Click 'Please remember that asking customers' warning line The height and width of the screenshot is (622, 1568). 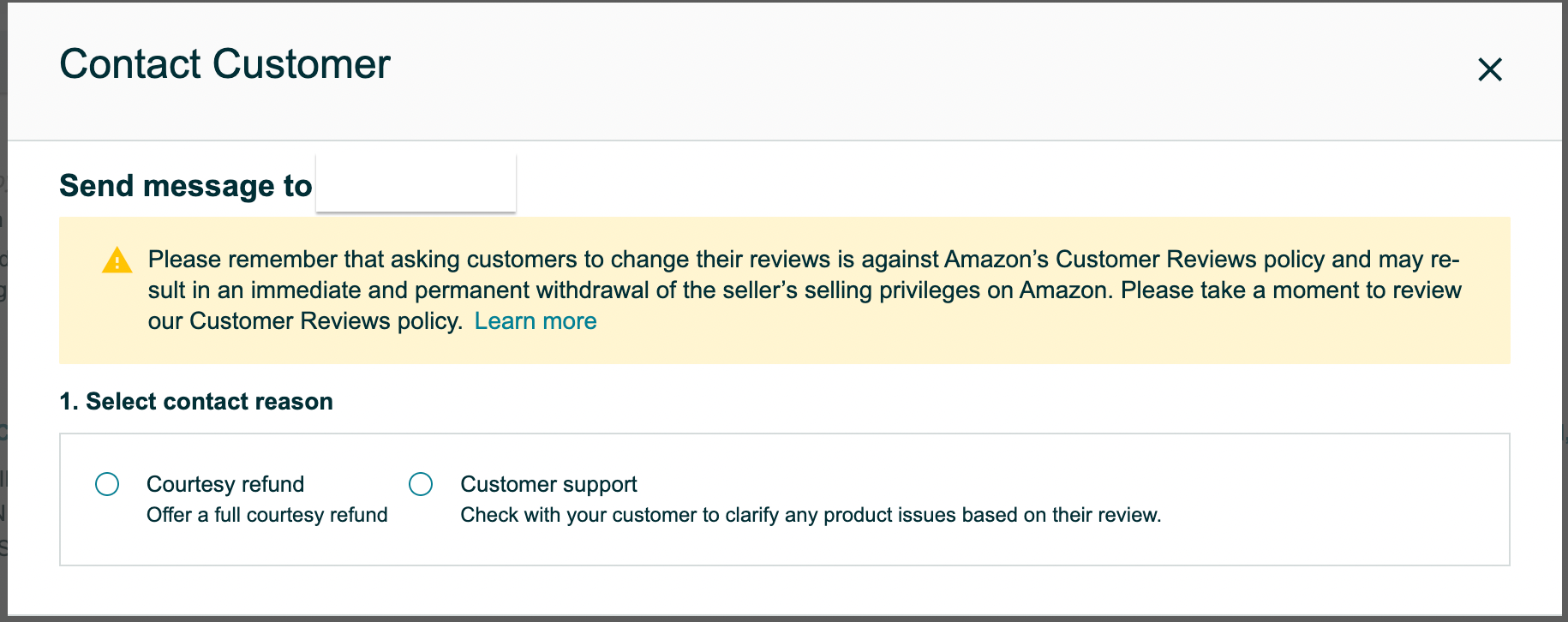click(x=804, y=260)
